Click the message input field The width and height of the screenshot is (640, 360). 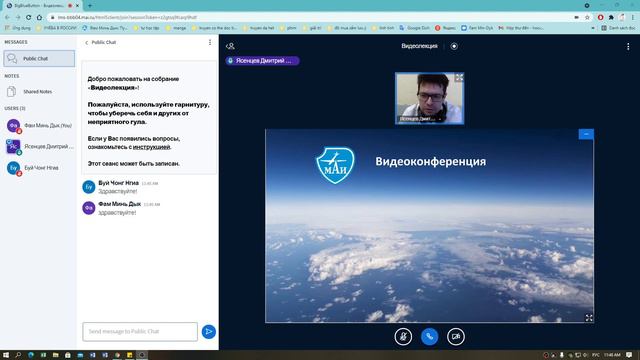pyautogui.click(x=140, y=331)
